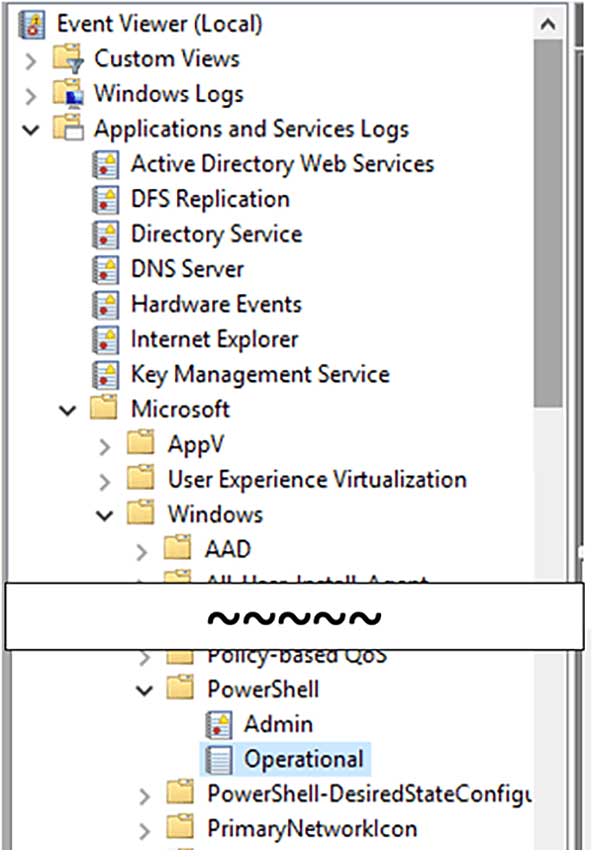This screenshot has width=600, height=857.
Task: Expand the AppV folder
Action: [105, 447]
